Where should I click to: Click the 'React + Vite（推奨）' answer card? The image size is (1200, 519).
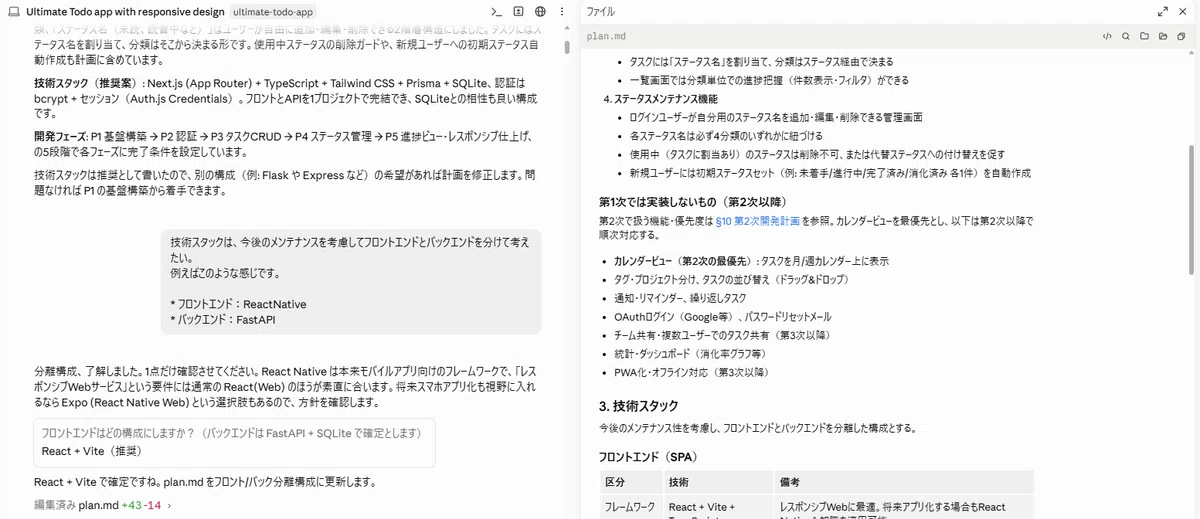234,442
